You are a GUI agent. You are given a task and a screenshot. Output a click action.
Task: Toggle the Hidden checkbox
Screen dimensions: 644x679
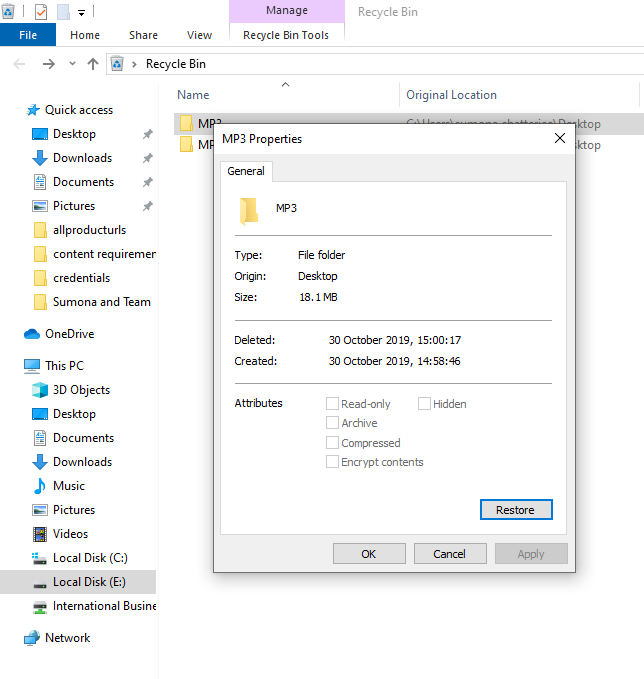point(424,404)
